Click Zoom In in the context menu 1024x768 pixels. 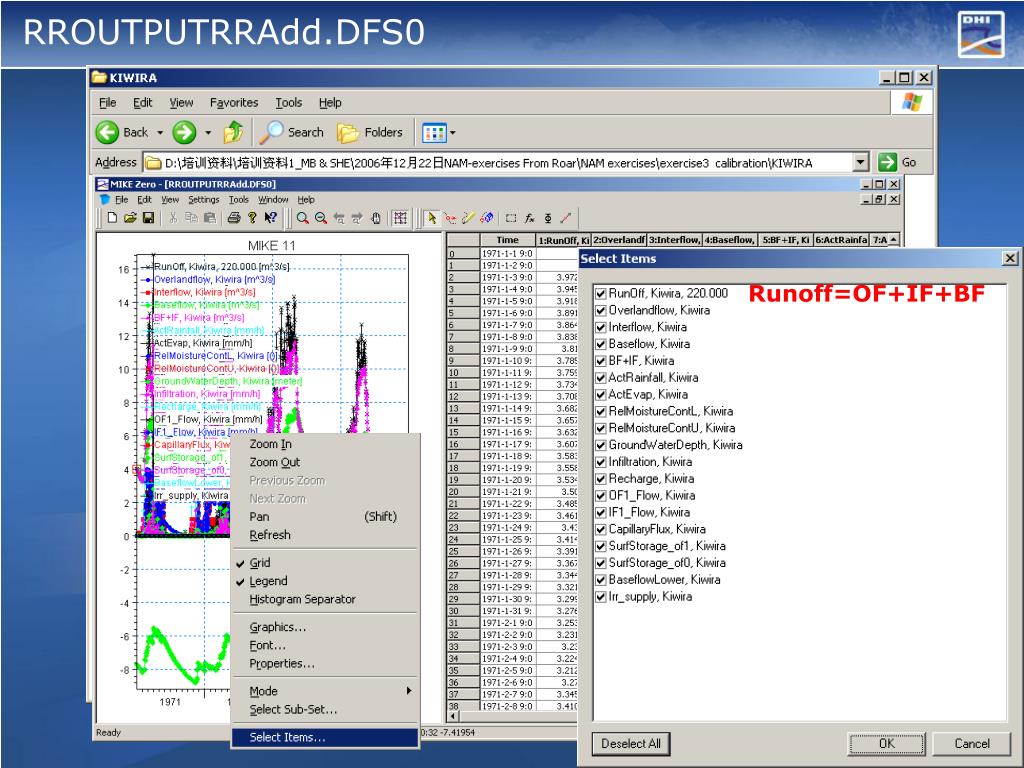[x=325, y=444]
